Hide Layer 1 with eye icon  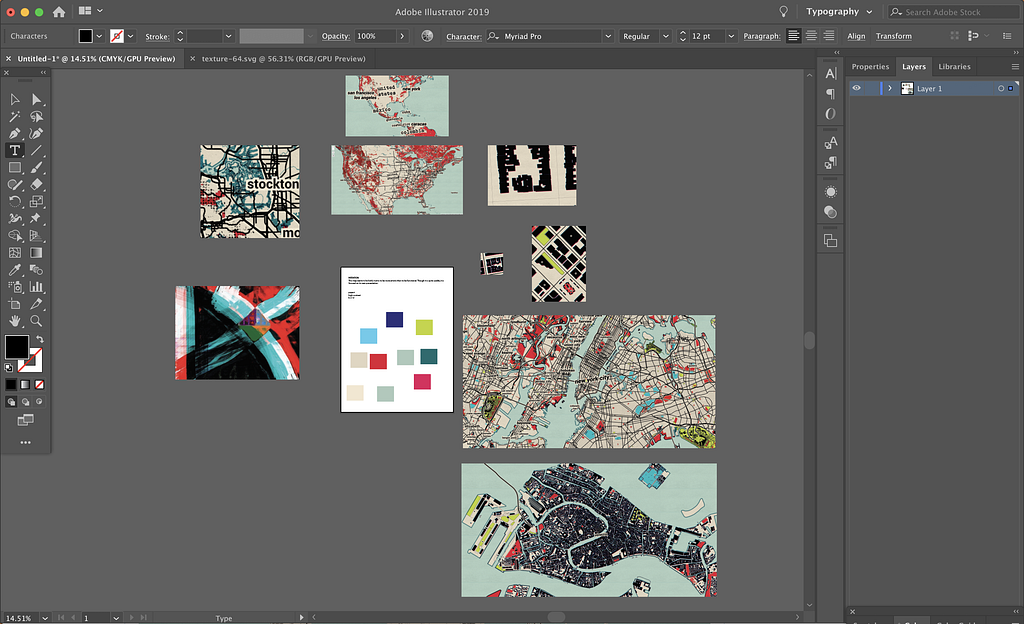click(x=856, y=88)
